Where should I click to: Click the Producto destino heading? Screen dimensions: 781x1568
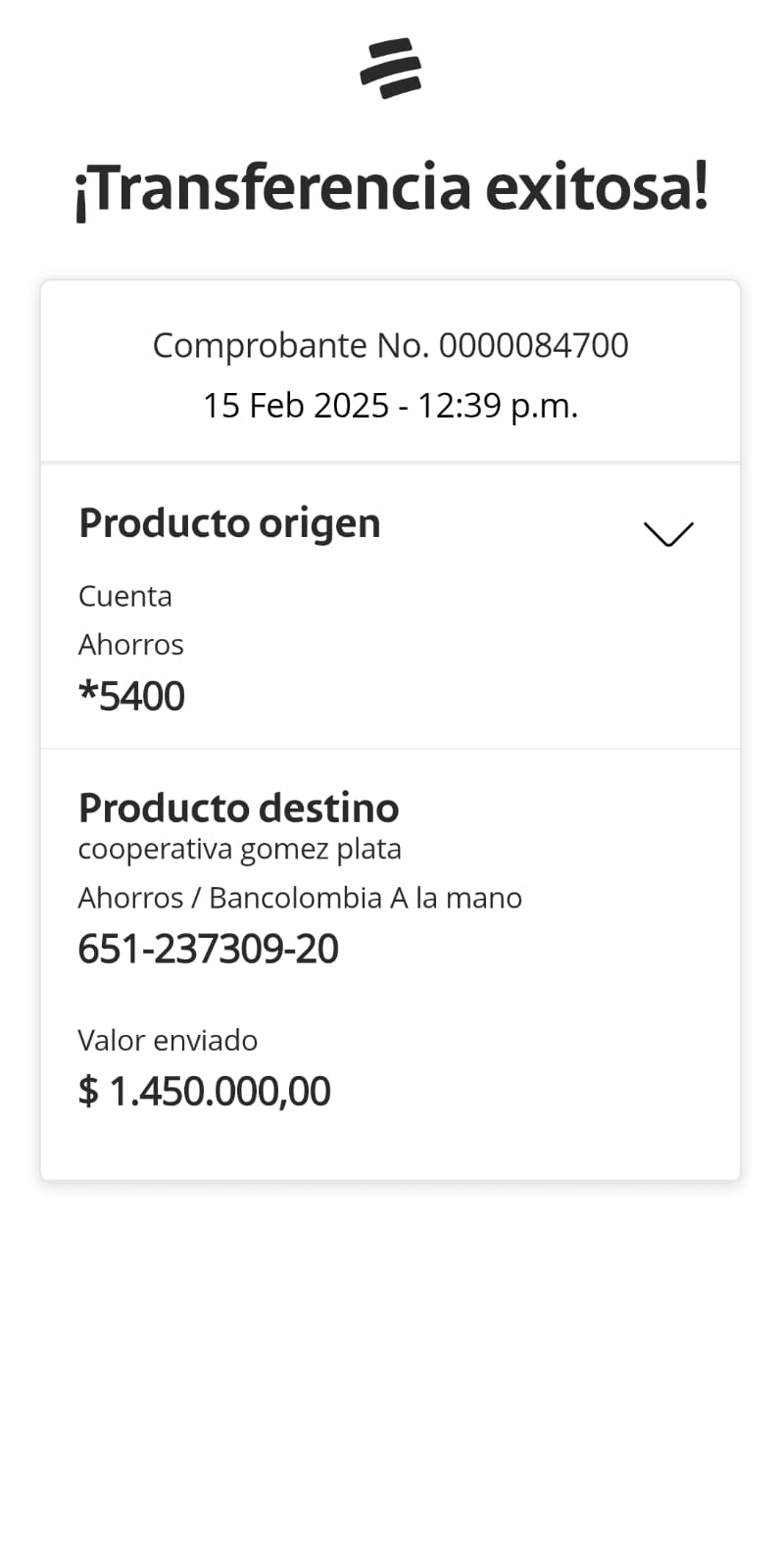click(x=238, y=808)
